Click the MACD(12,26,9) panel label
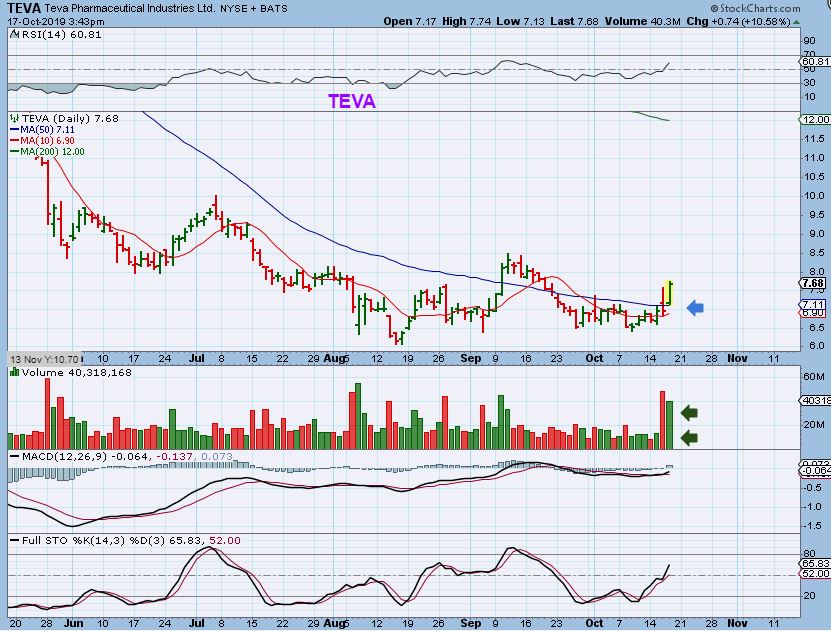 [x=65, y=457]
